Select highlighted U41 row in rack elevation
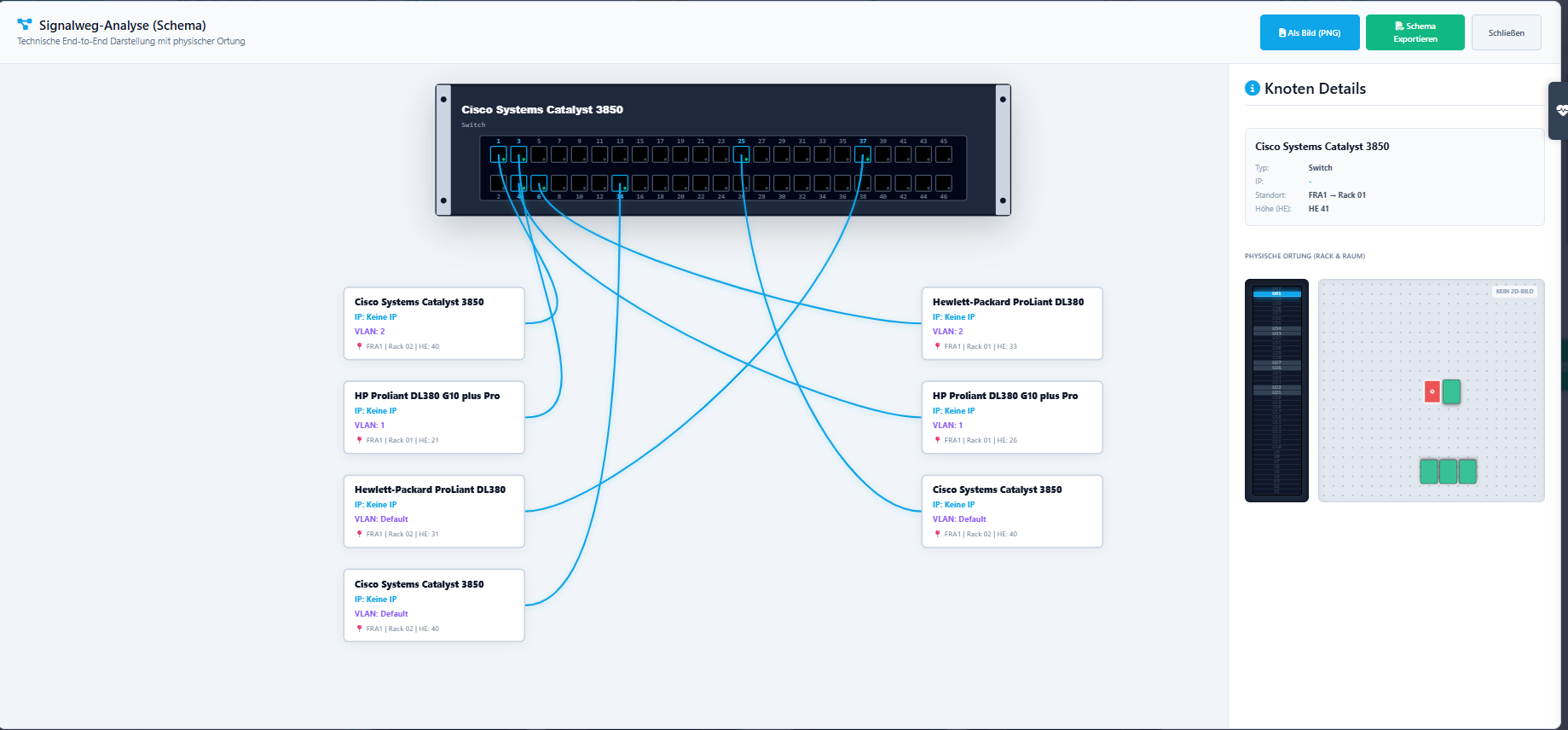 (1276, 293)
